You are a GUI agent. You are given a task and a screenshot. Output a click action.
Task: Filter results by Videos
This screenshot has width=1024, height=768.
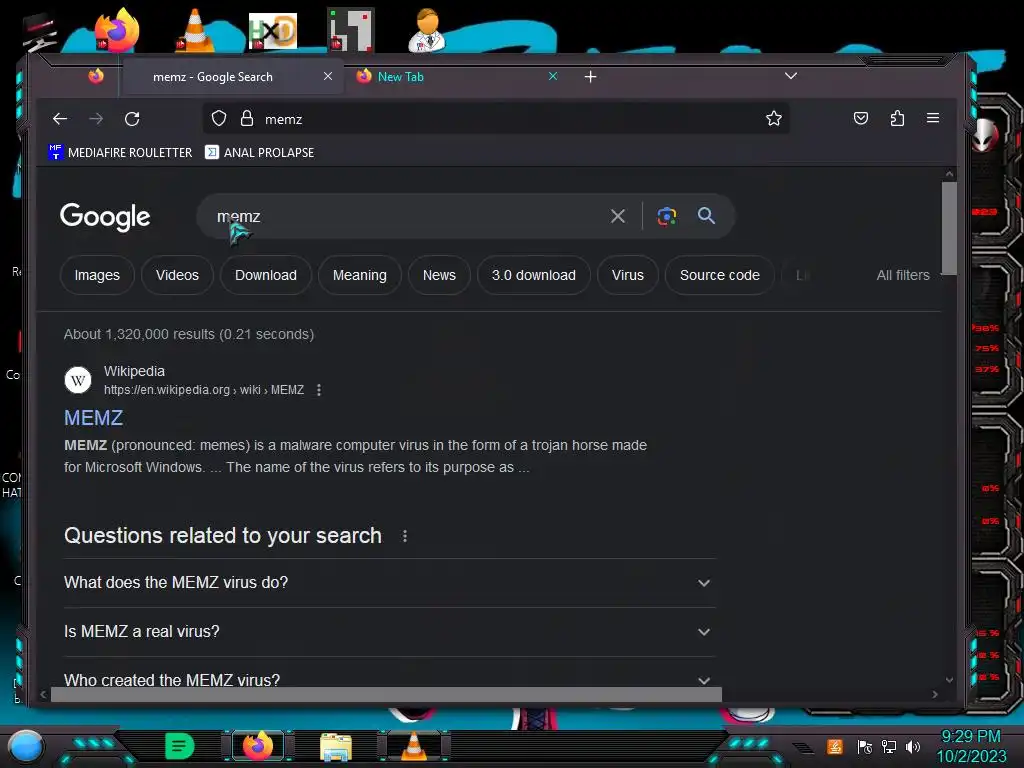pyautogui.click(x=177, y=275)
